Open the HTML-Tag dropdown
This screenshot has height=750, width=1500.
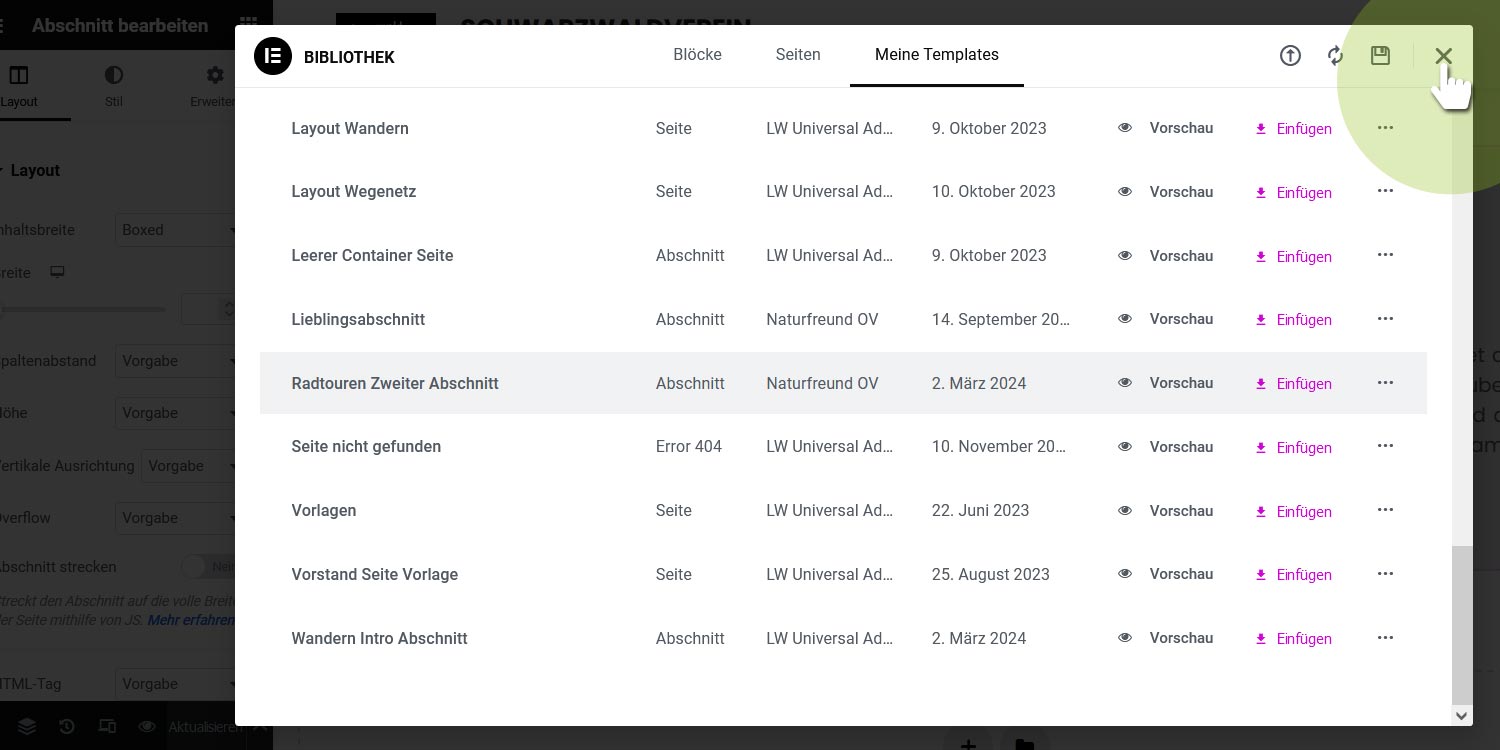(176, 684)
